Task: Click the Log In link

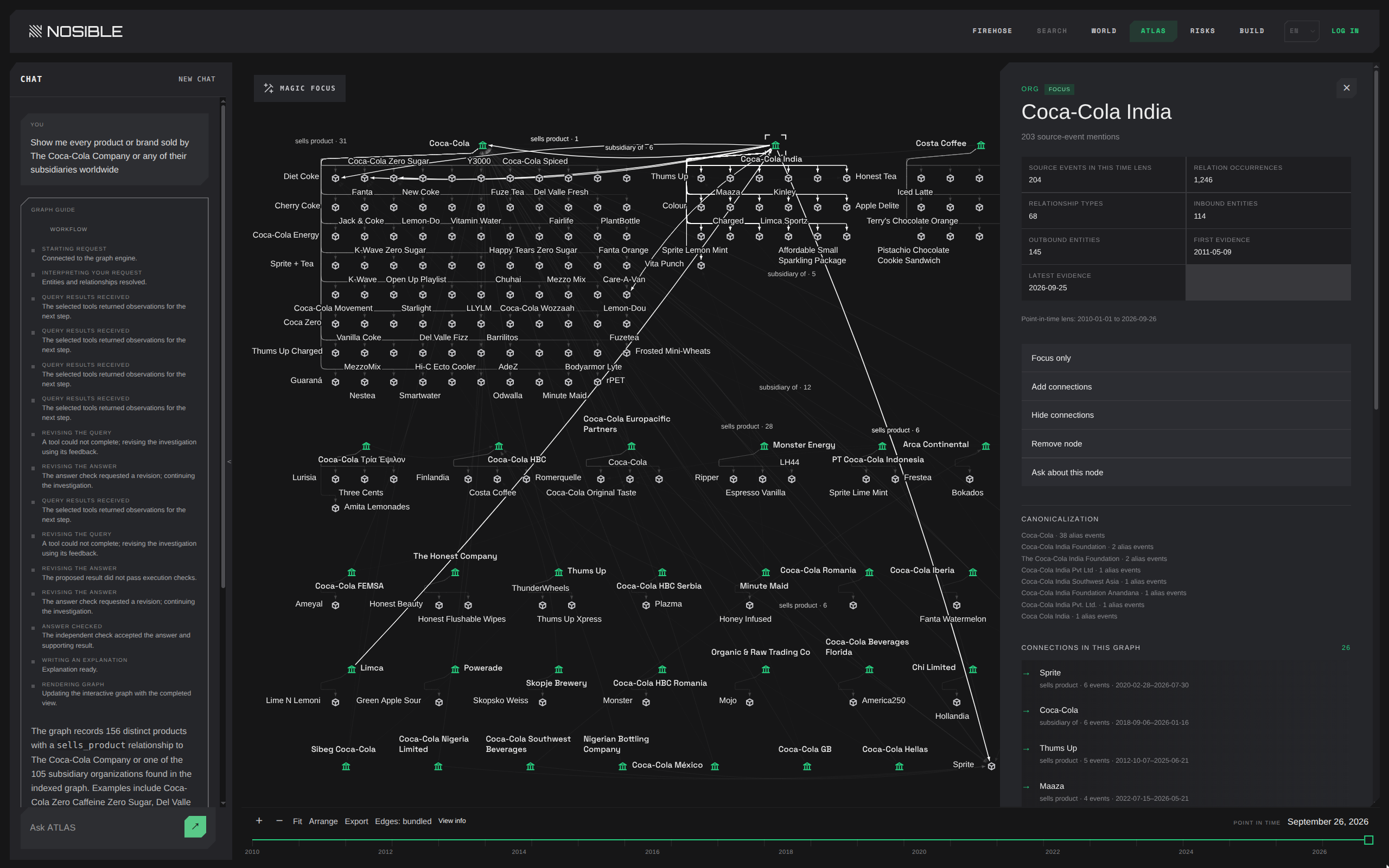Action: point(1345,31)
